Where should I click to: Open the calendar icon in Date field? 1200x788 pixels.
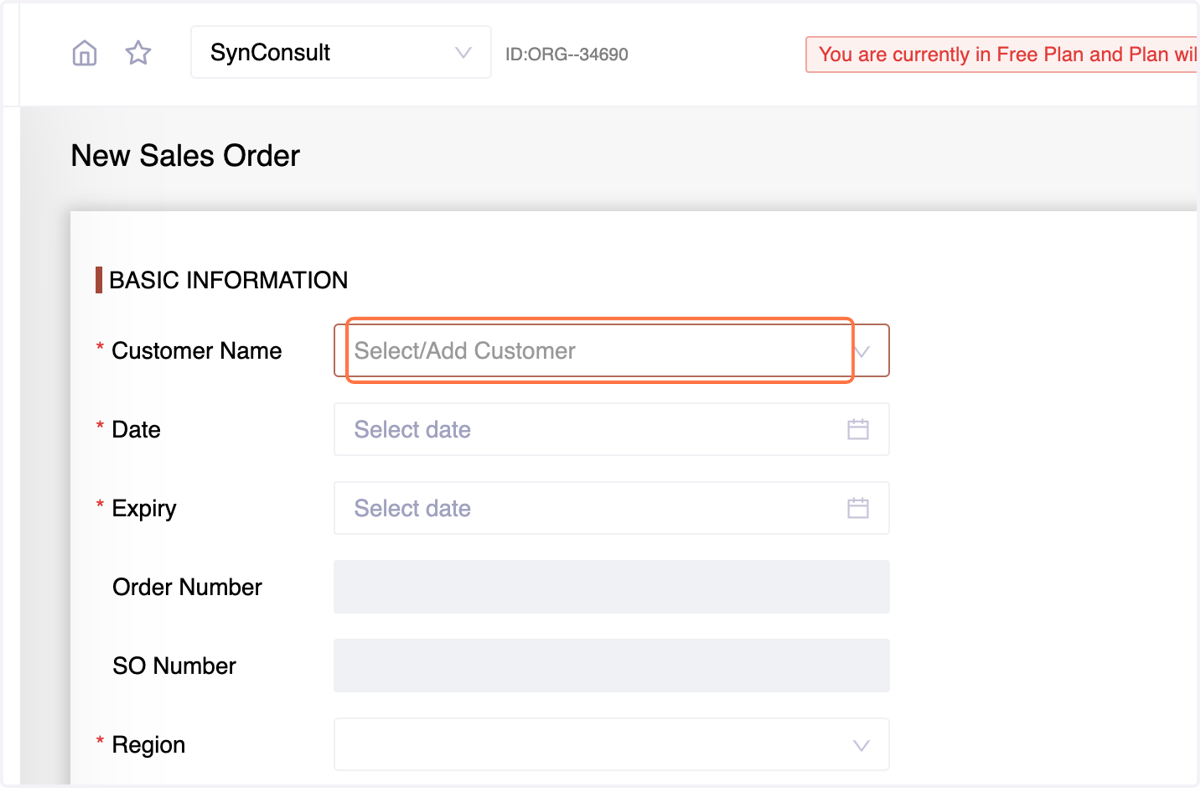coord(858,429)
